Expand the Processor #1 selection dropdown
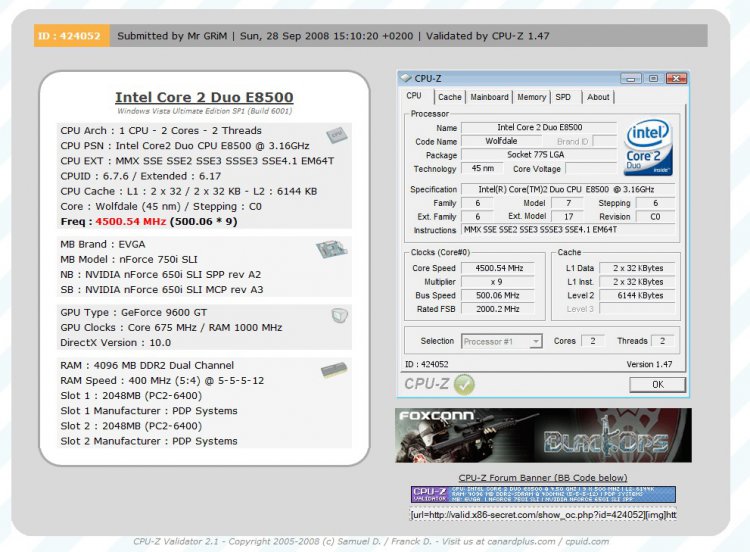The width and height of the screenshot is (750, 552). click(536, 342)
